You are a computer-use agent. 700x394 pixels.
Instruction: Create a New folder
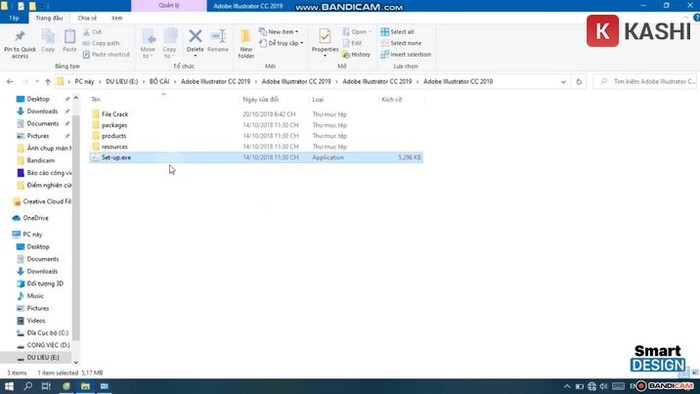246,43
